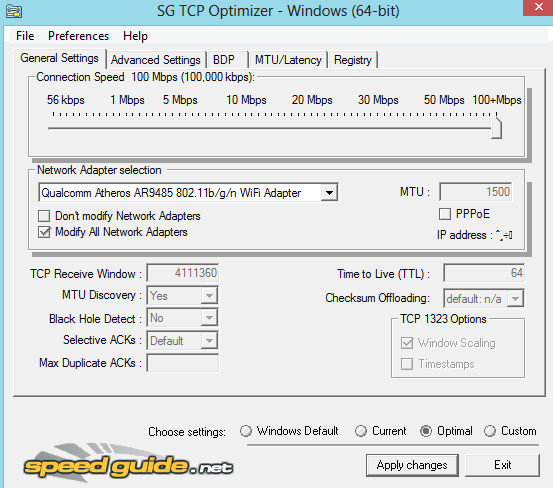Open the Preferences menu

pos(78,36)
